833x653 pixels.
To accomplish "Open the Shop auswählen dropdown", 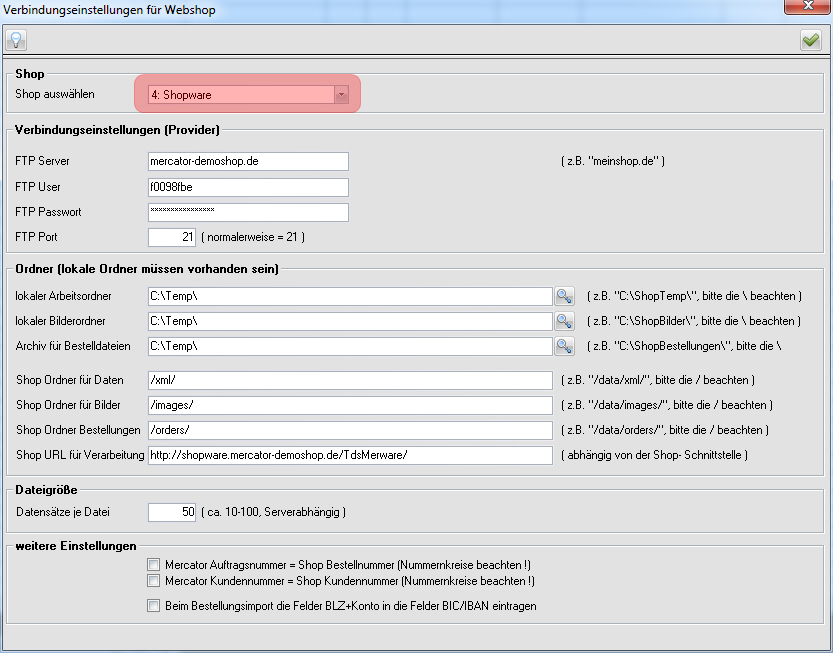I will [342, 95].
